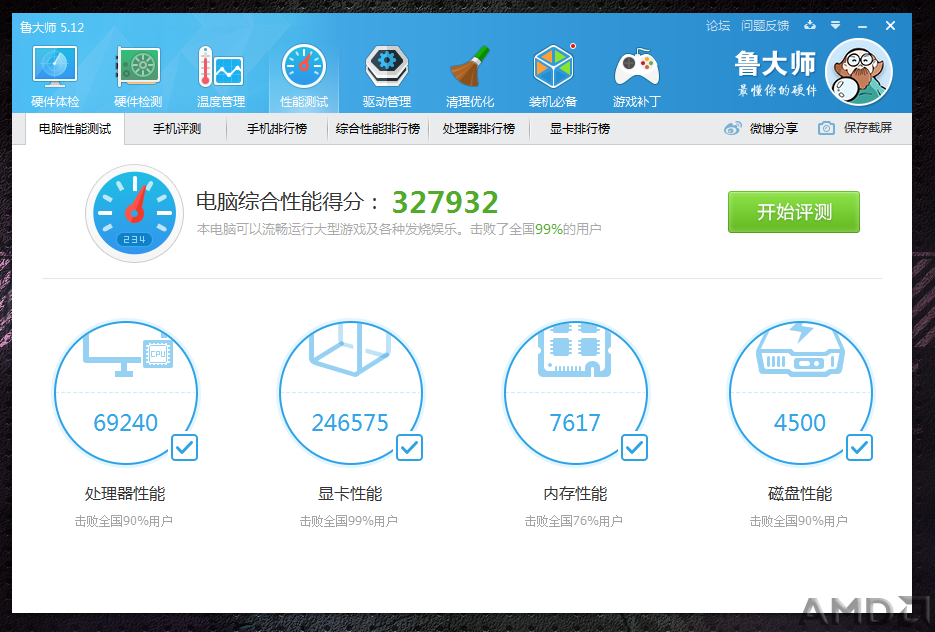Click the memory performance circle
The image size is (935, 632).
coord(575,392)
